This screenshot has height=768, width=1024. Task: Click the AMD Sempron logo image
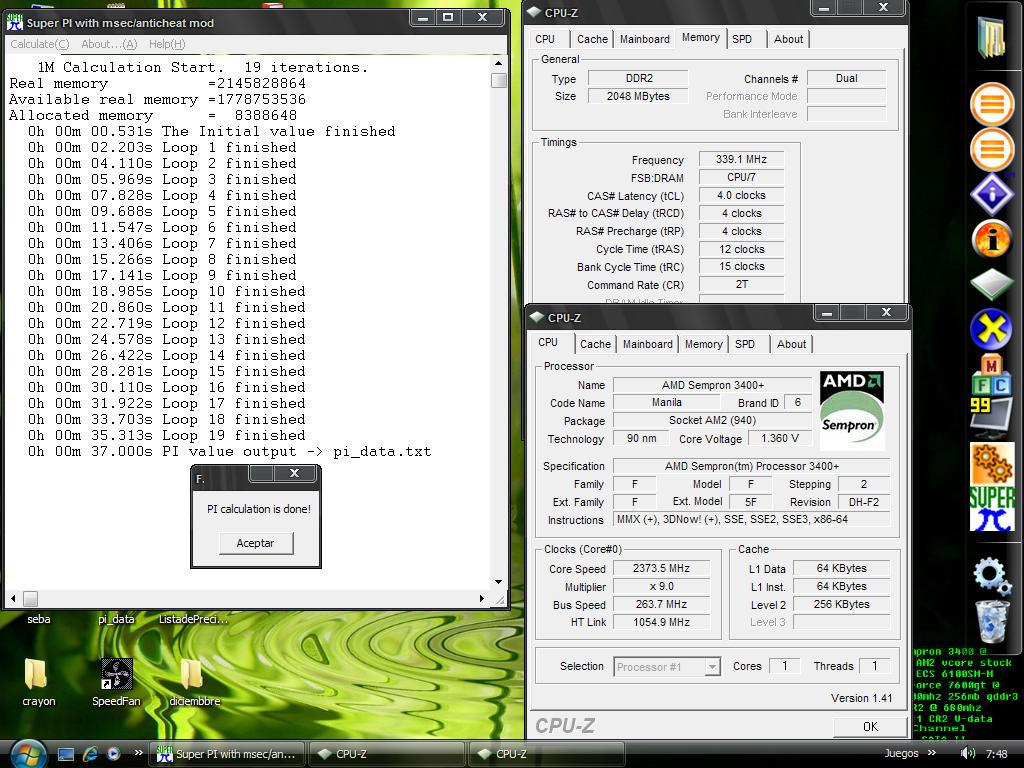tap(852, 410)
